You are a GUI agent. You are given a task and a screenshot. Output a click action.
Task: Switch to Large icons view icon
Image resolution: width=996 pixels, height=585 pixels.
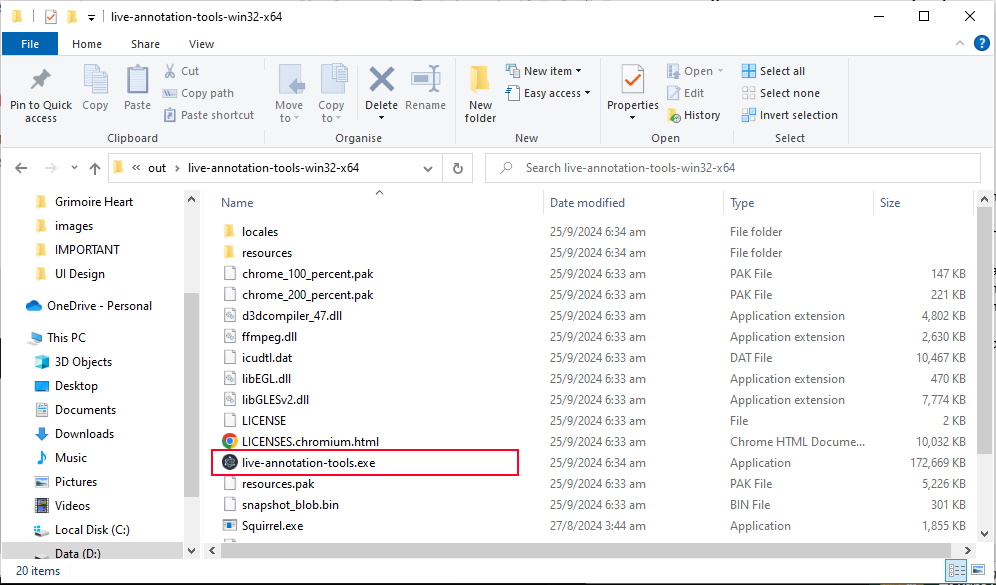tap(976, 569)
